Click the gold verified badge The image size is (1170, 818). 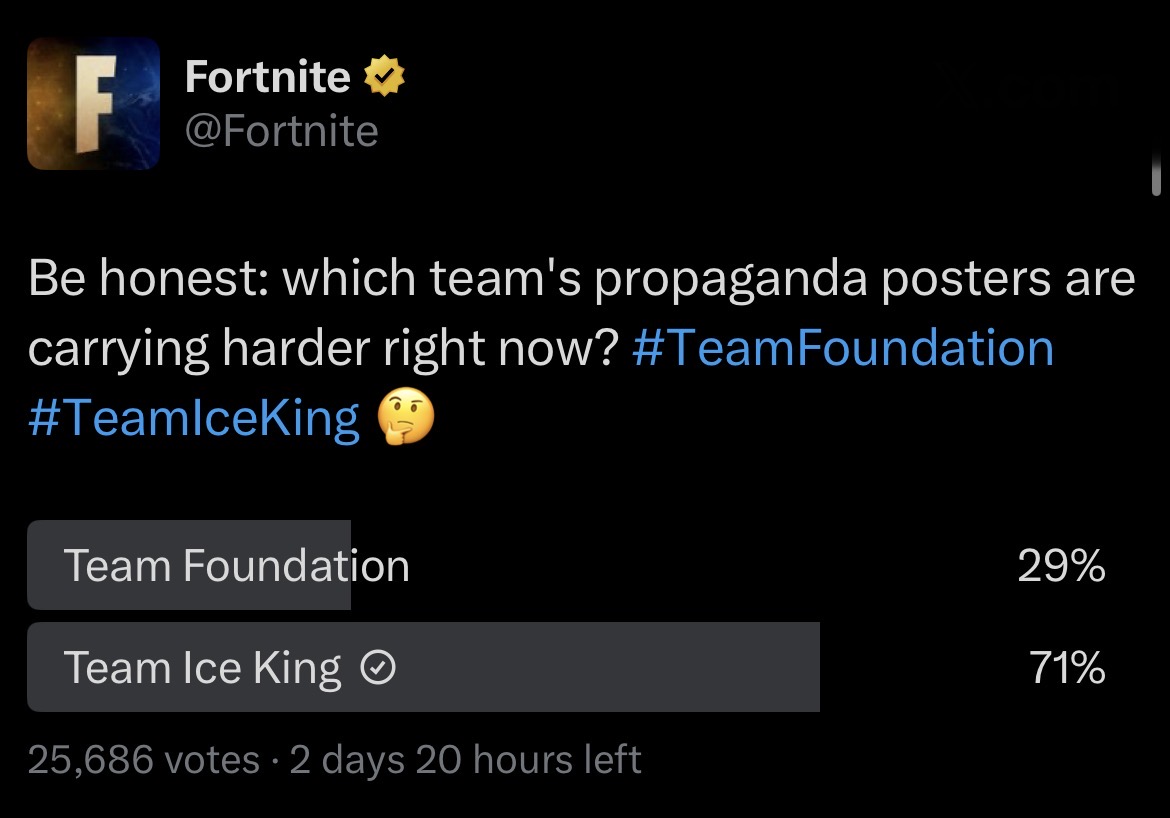tap(384, 78)
